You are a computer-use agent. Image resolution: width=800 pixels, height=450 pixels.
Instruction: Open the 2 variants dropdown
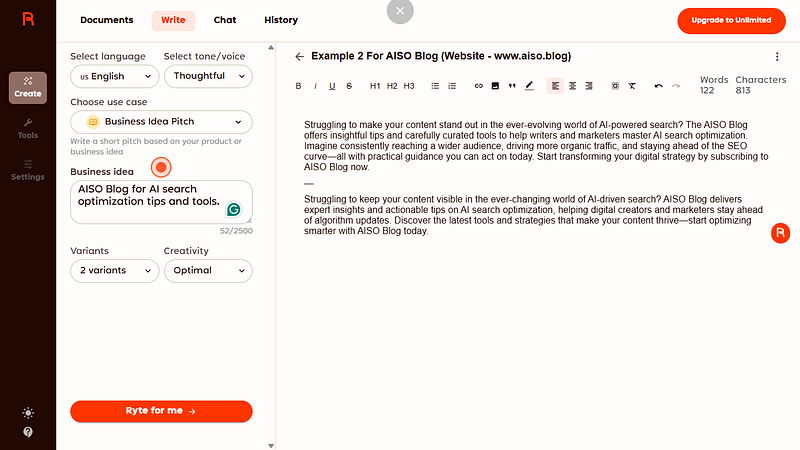point(115,271)
